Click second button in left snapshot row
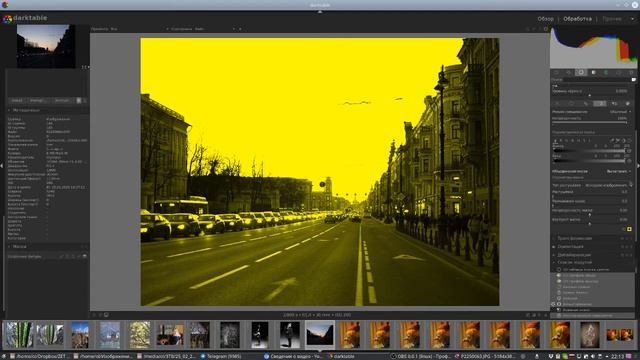This screenshot has width=640, height=360. (39, 100)
